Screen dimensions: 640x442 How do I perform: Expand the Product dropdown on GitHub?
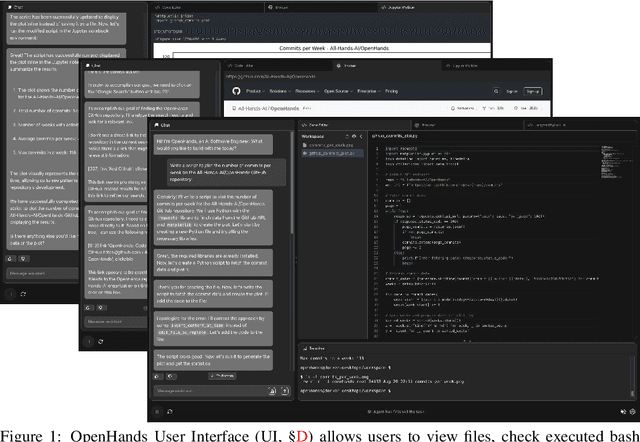click(x=265, y=91)
